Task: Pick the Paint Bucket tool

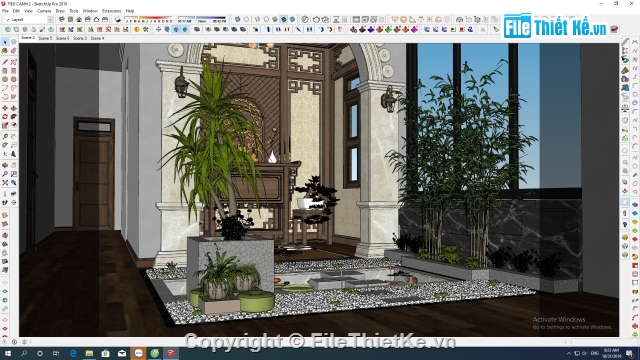Action: (x=5, y=51)
